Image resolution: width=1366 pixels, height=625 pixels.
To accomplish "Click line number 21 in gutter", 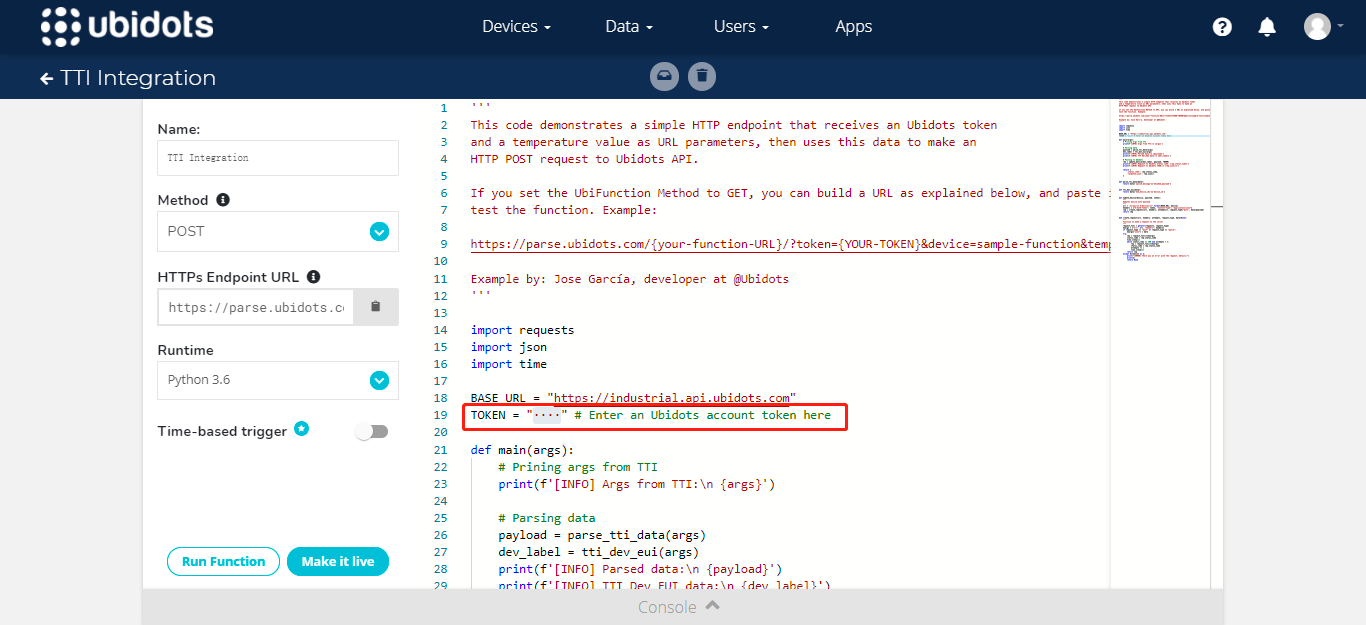I will point(440,450).
